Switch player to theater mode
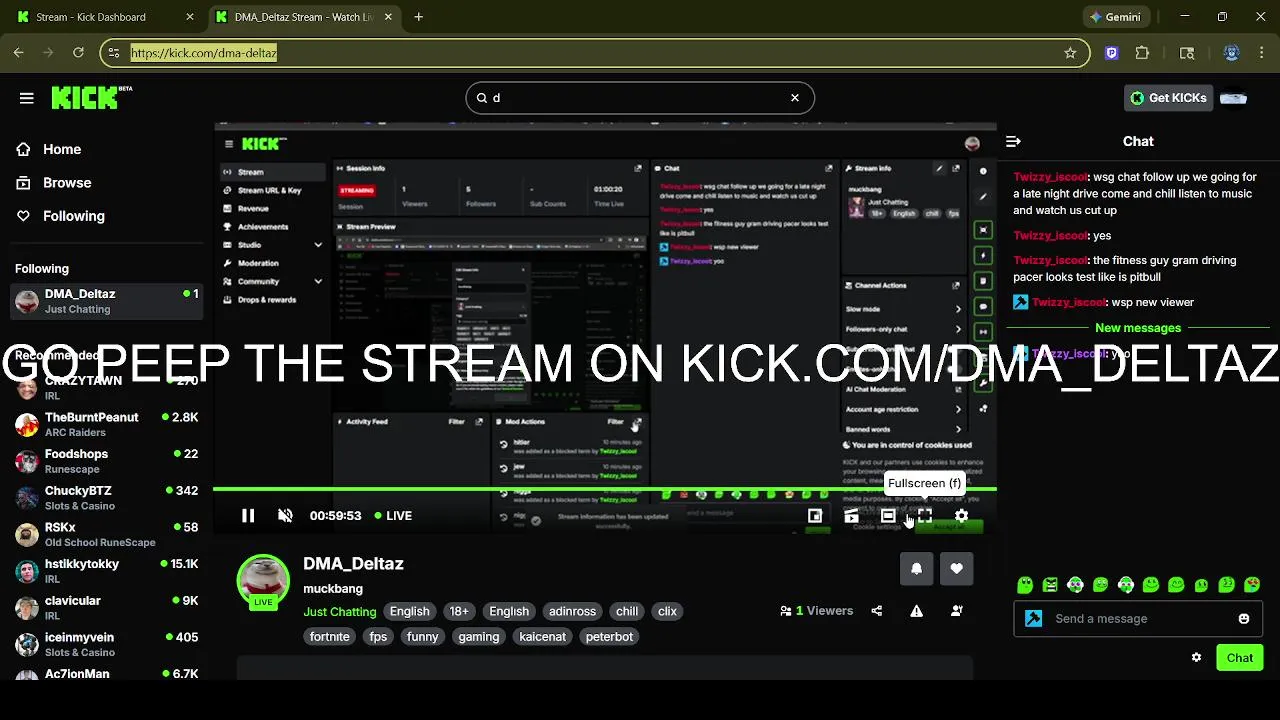The width and height of the screenshot is (1280, 720). pyautogui.click(x=888, y=516)
